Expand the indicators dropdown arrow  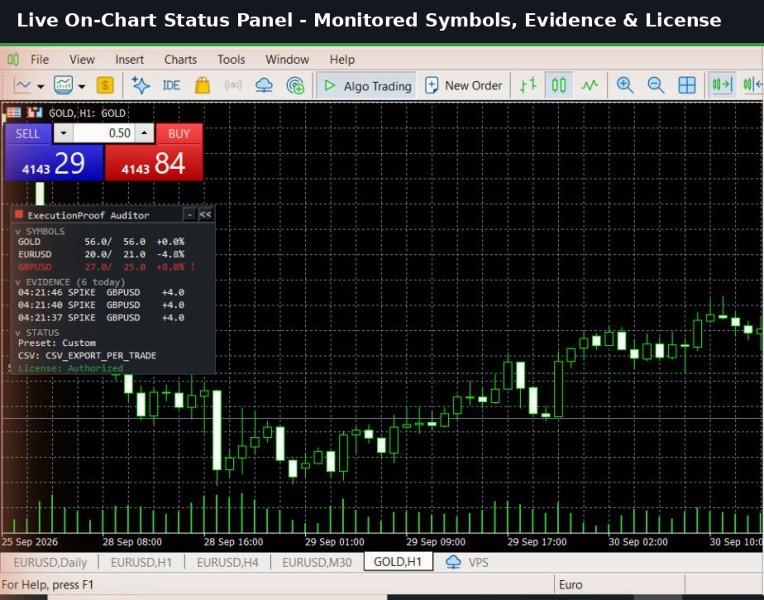tap(82, 86)
